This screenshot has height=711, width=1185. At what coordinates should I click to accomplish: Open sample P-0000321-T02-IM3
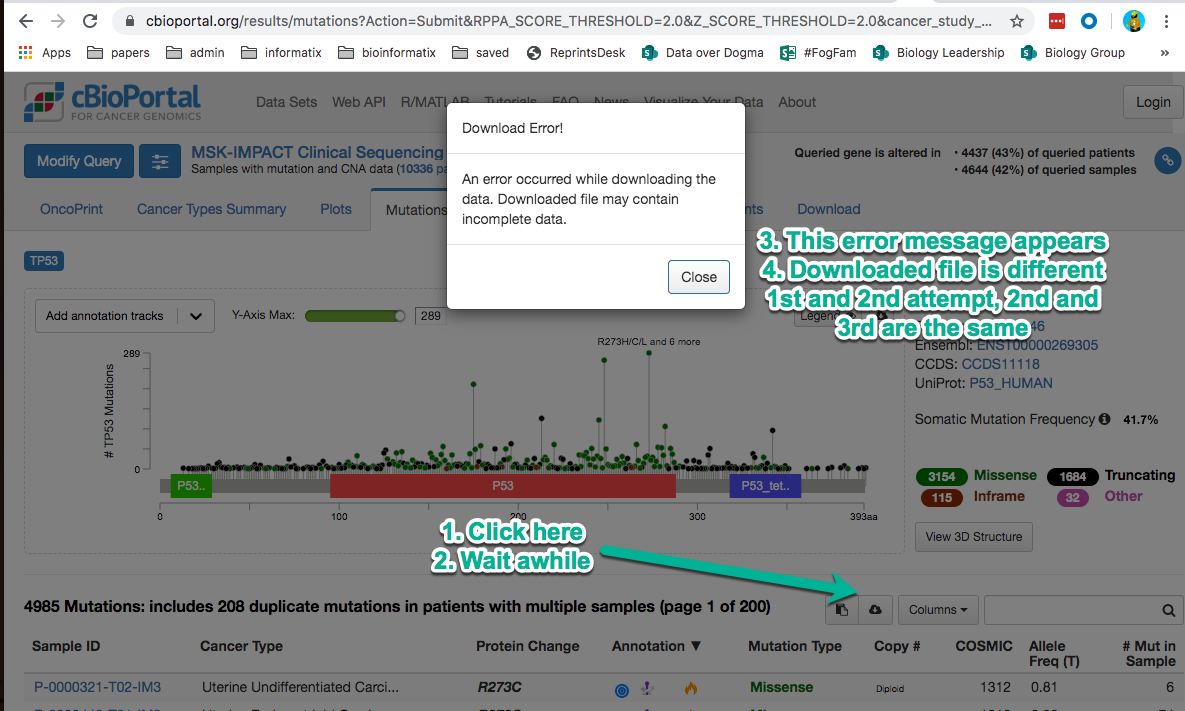tap(97, 687)
